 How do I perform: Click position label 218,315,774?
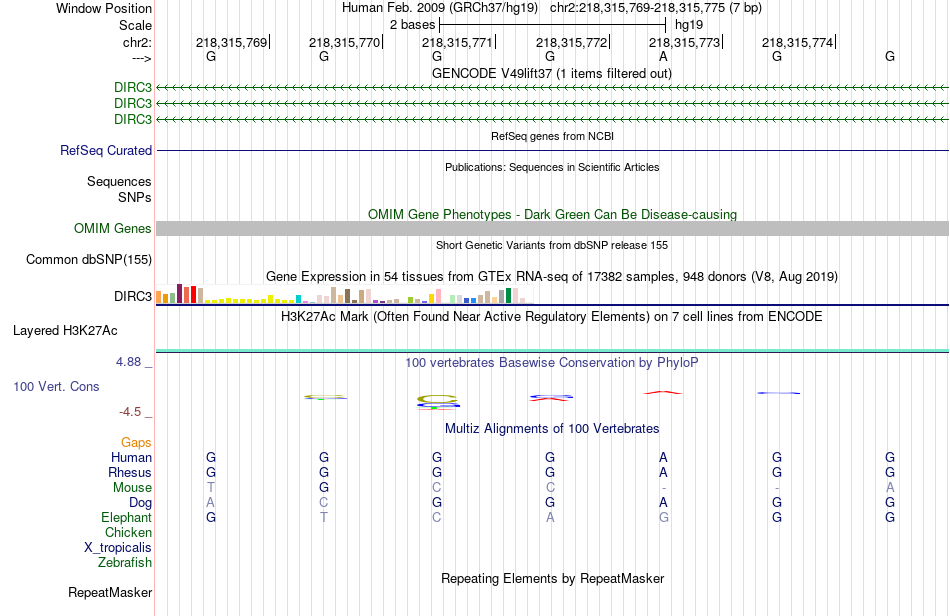(x=797, y=42)
